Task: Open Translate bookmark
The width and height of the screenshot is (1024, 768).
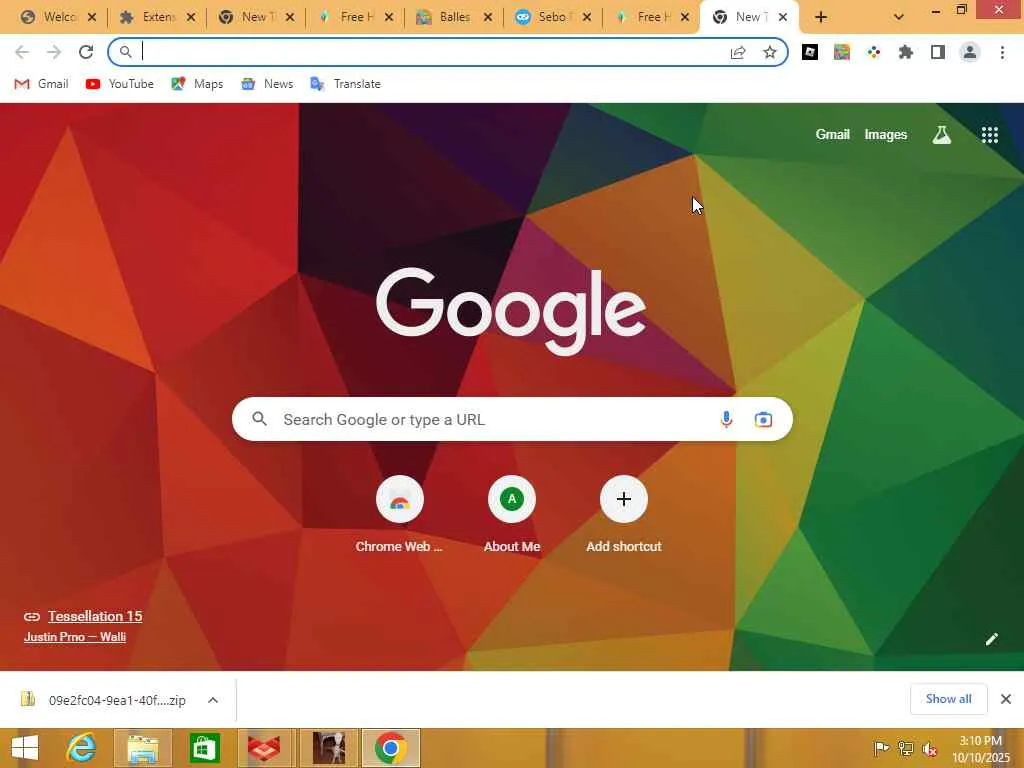Action: click(345, 84)
